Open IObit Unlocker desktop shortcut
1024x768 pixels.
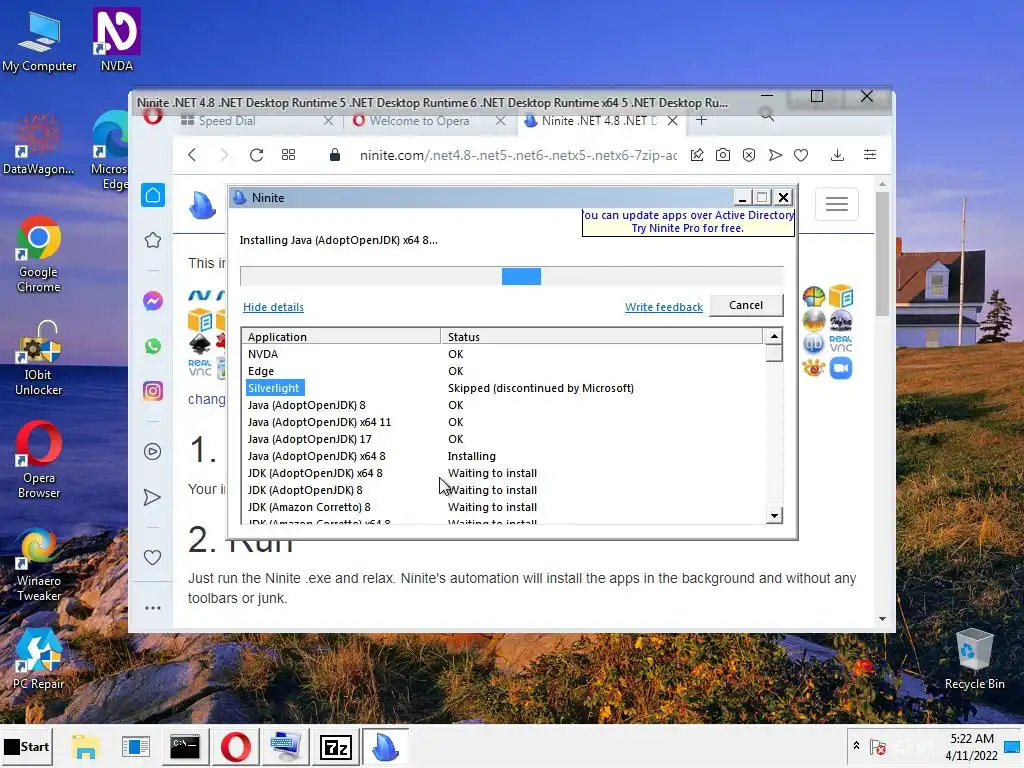point(39,359)
